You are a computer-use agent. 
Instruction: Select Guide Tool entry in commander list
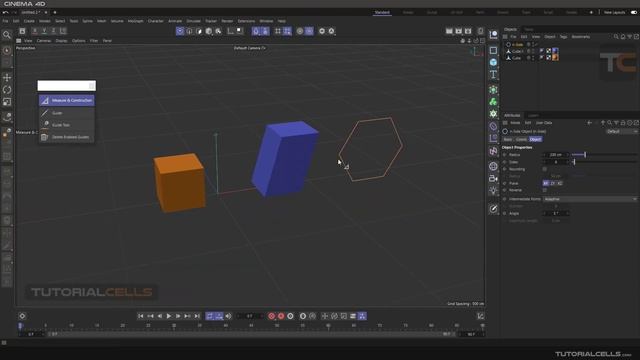[67, 125]
